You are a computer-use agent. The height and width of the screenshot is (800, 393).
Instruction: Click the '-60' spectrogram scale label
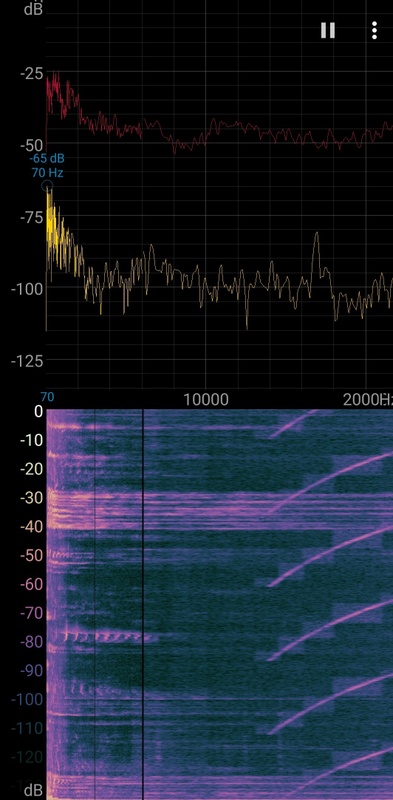click(32, 584)
